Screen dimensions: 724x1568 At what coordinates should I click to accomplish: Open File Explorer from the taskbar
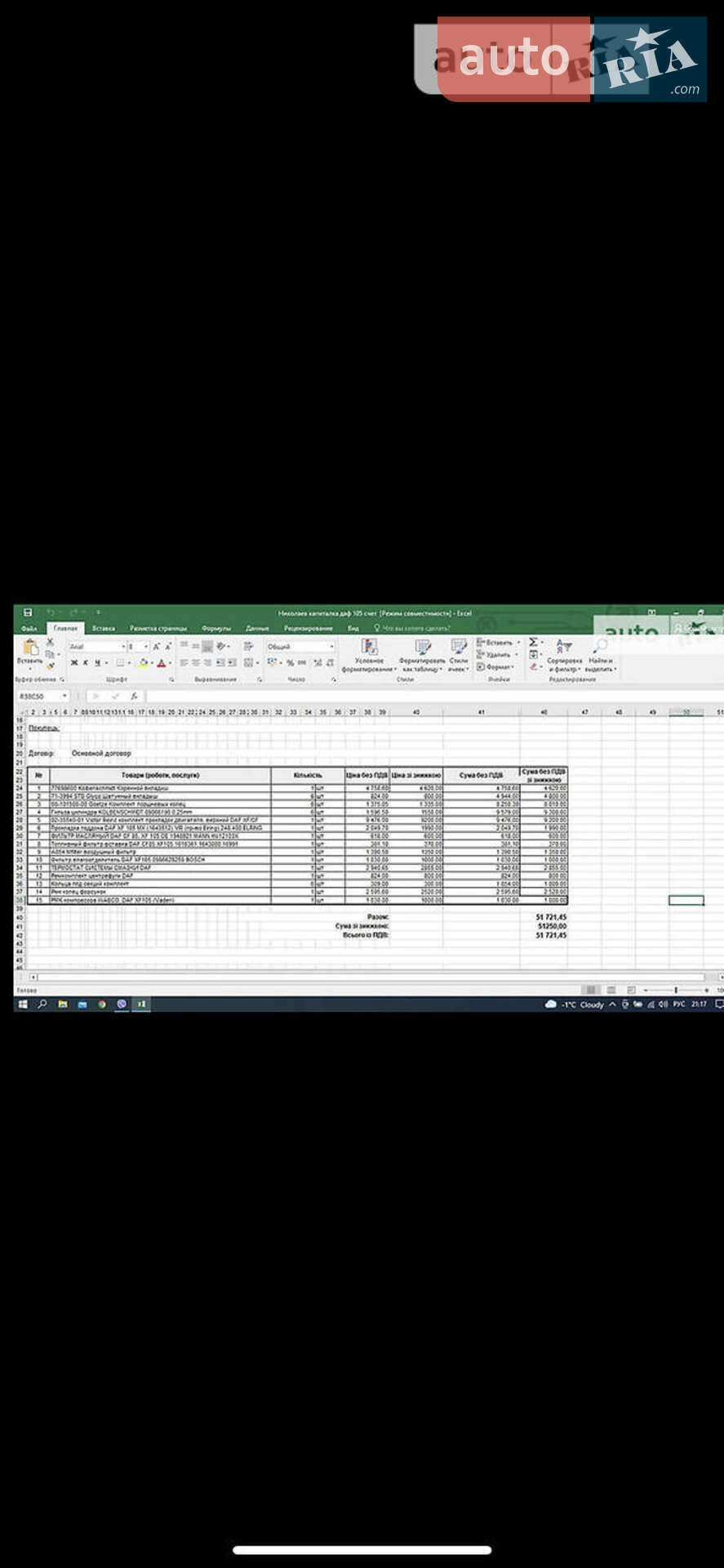63,1004
